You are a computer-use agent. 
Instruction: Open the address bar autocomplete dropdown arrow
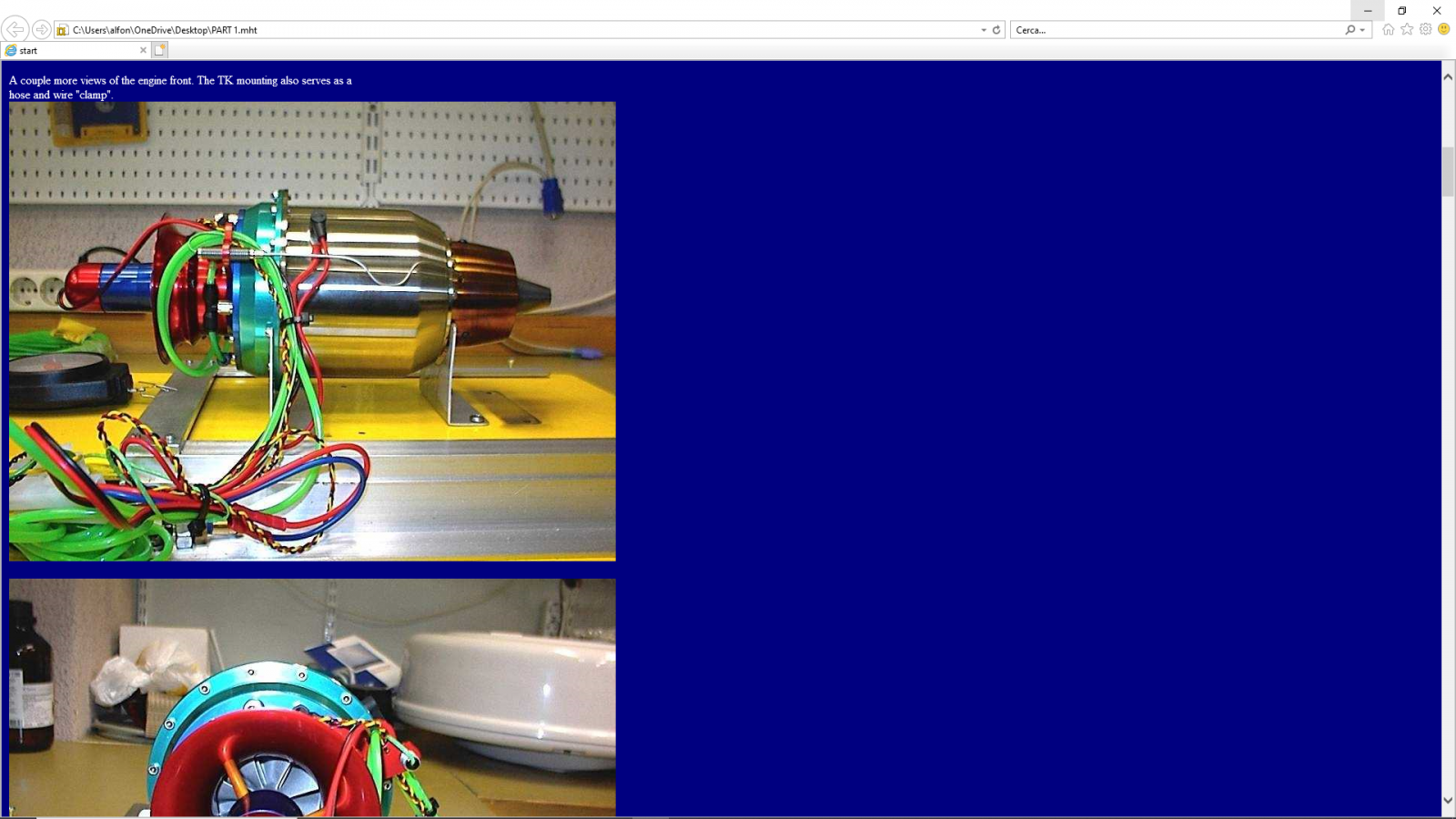[984, 30]
